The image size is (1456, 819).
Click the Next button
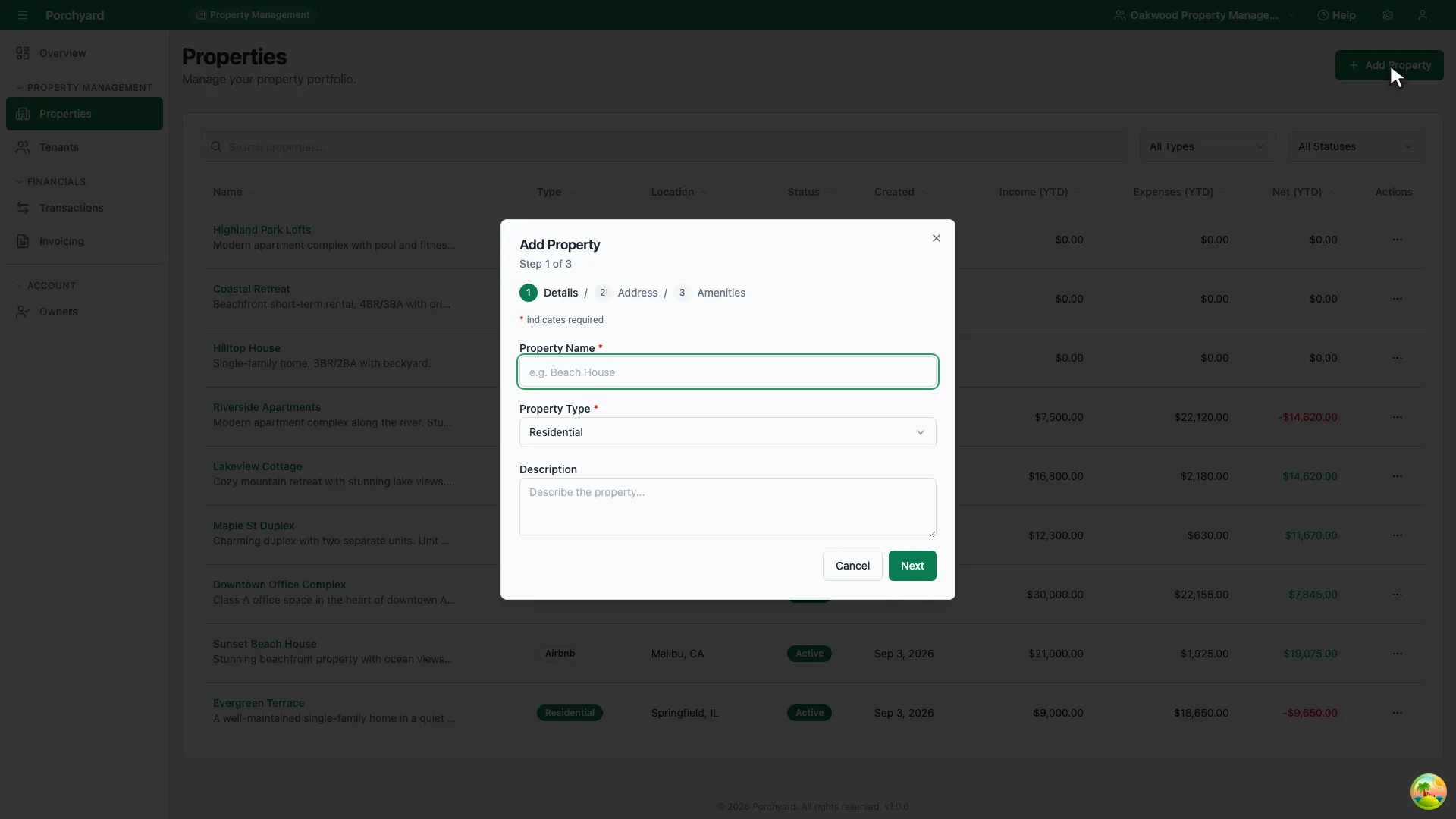point(912,566)
